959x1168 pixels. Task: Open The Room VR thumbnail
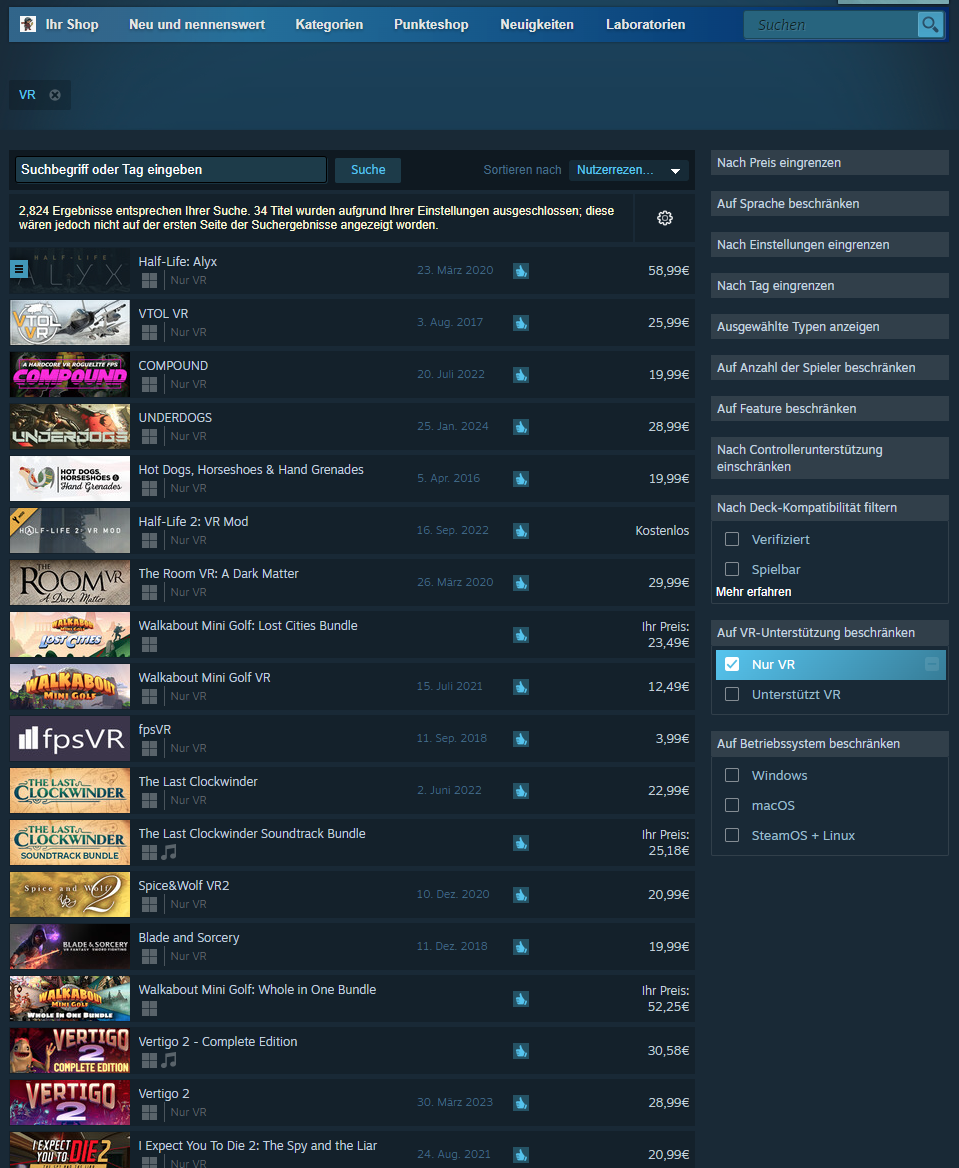point(70,583)
